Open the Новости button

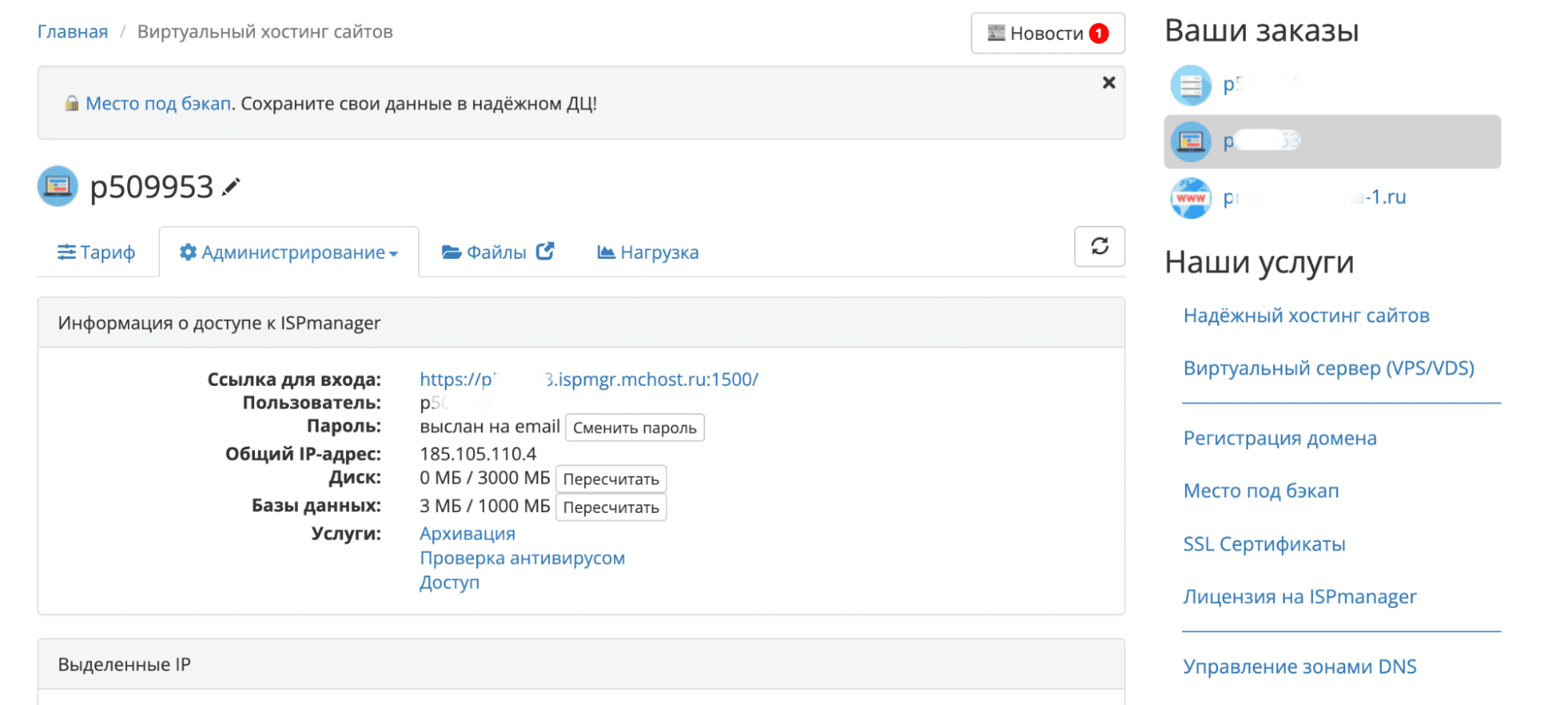click(1048, 33)
